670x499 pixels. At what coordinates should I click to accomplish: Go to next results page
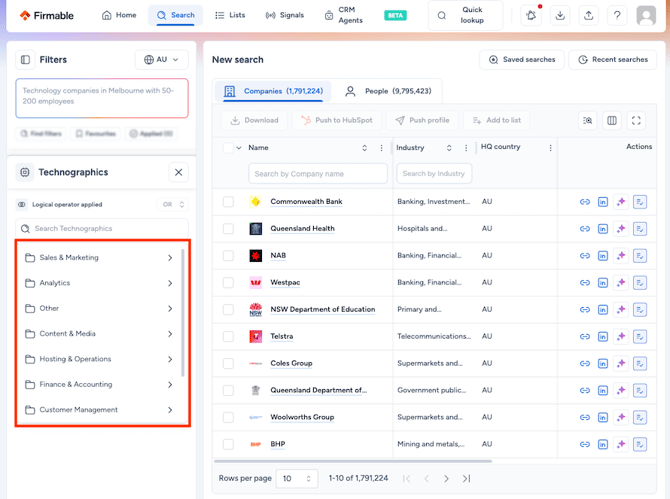446,479
